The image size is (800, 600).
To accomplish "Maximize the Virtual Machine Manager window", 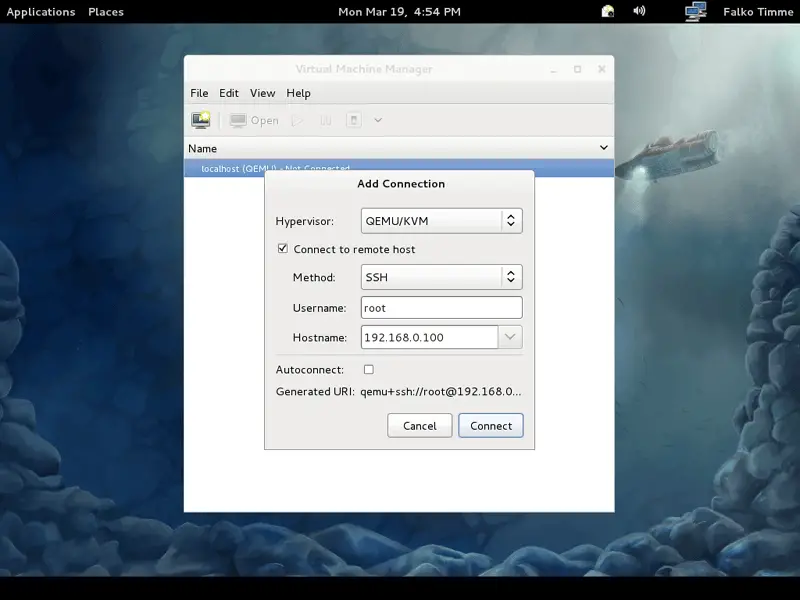I will point(578,69).
